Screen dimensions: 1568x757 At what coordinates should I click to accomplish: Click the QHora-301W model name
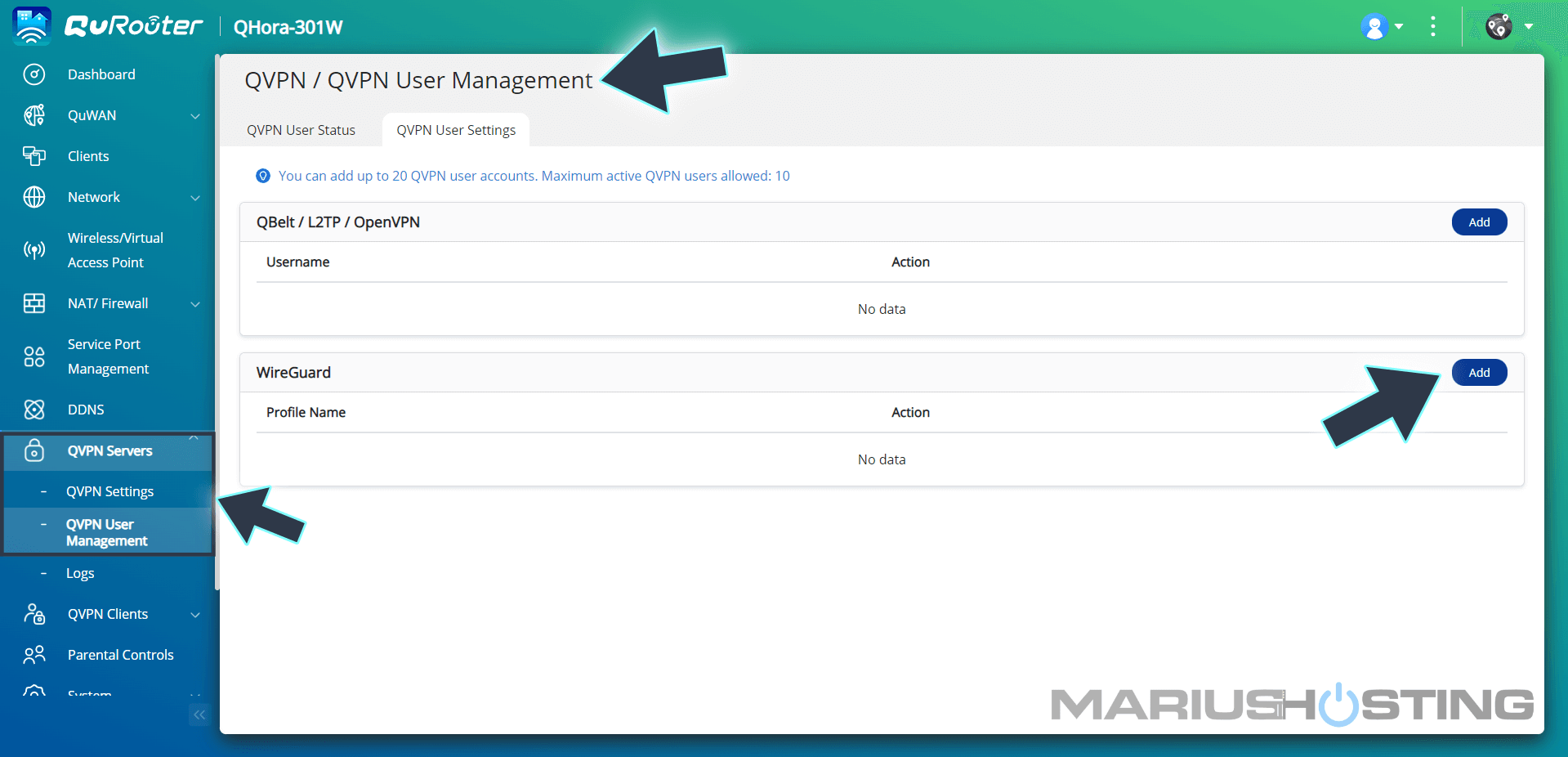pyautogui.click(x=288, y=27)
